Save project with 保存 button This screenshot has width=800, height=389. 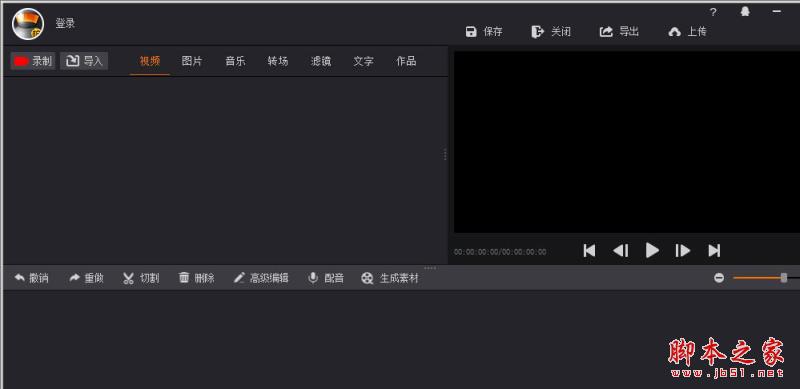pos(484,32)
